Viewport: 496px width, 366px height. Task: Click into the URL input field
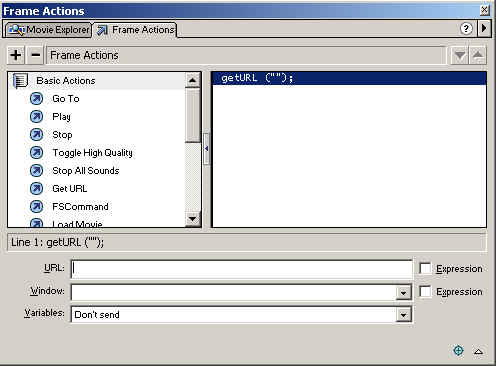tap(242, 269)
